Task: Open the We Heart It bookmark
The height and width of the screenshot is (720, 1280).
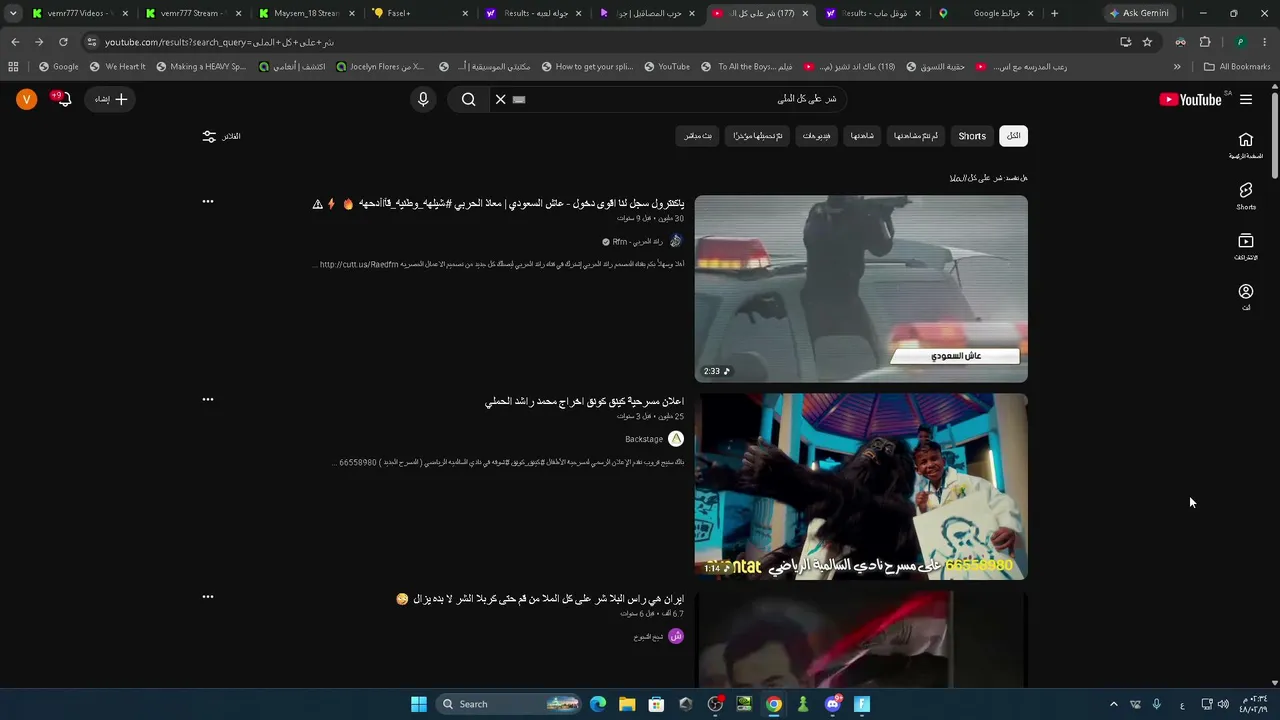Action: 117,67
